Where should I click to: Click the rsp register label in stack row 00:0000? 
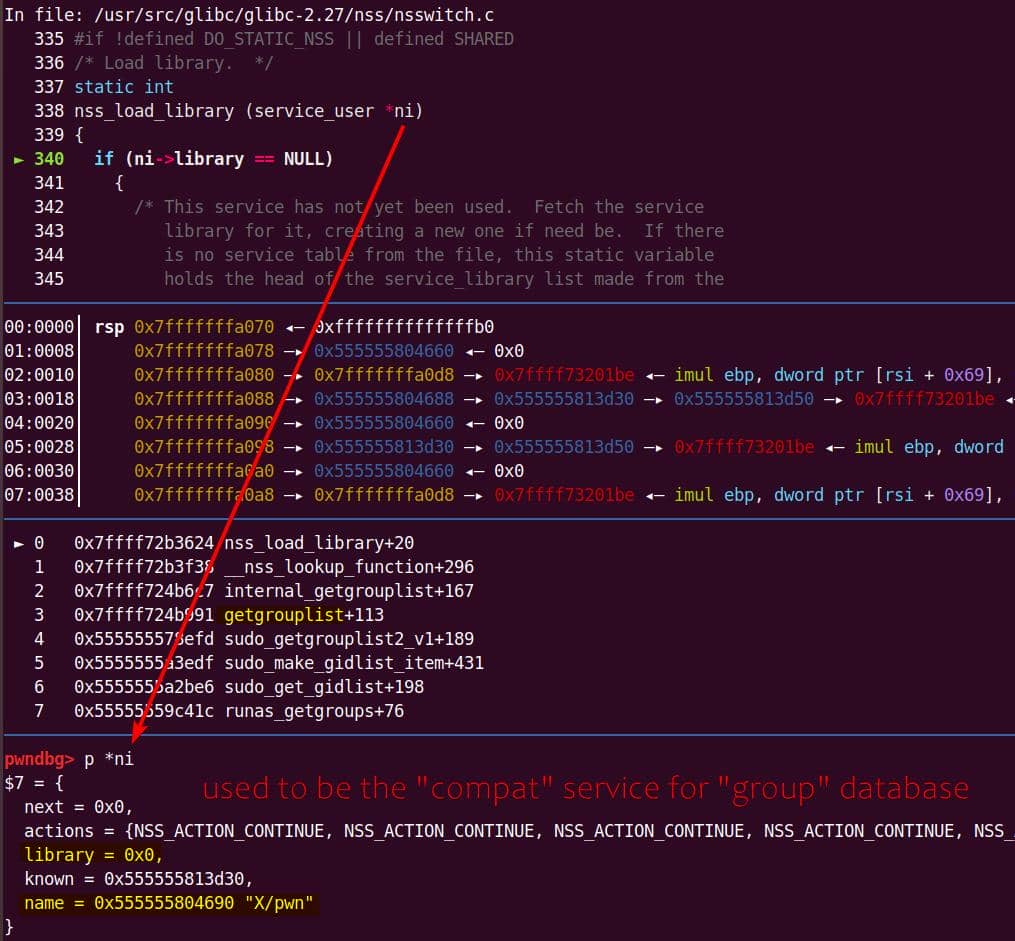(109, 327)
